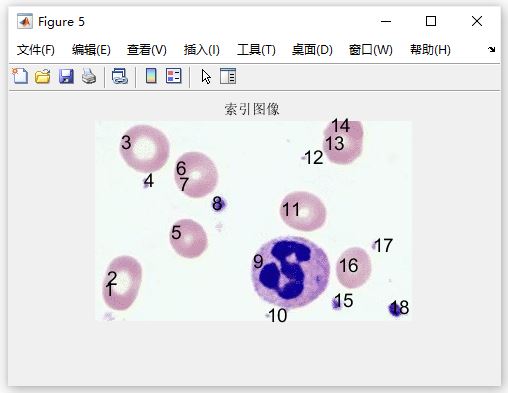
Task: Open a file with folder icon
Action: click(x=43, y=76)
